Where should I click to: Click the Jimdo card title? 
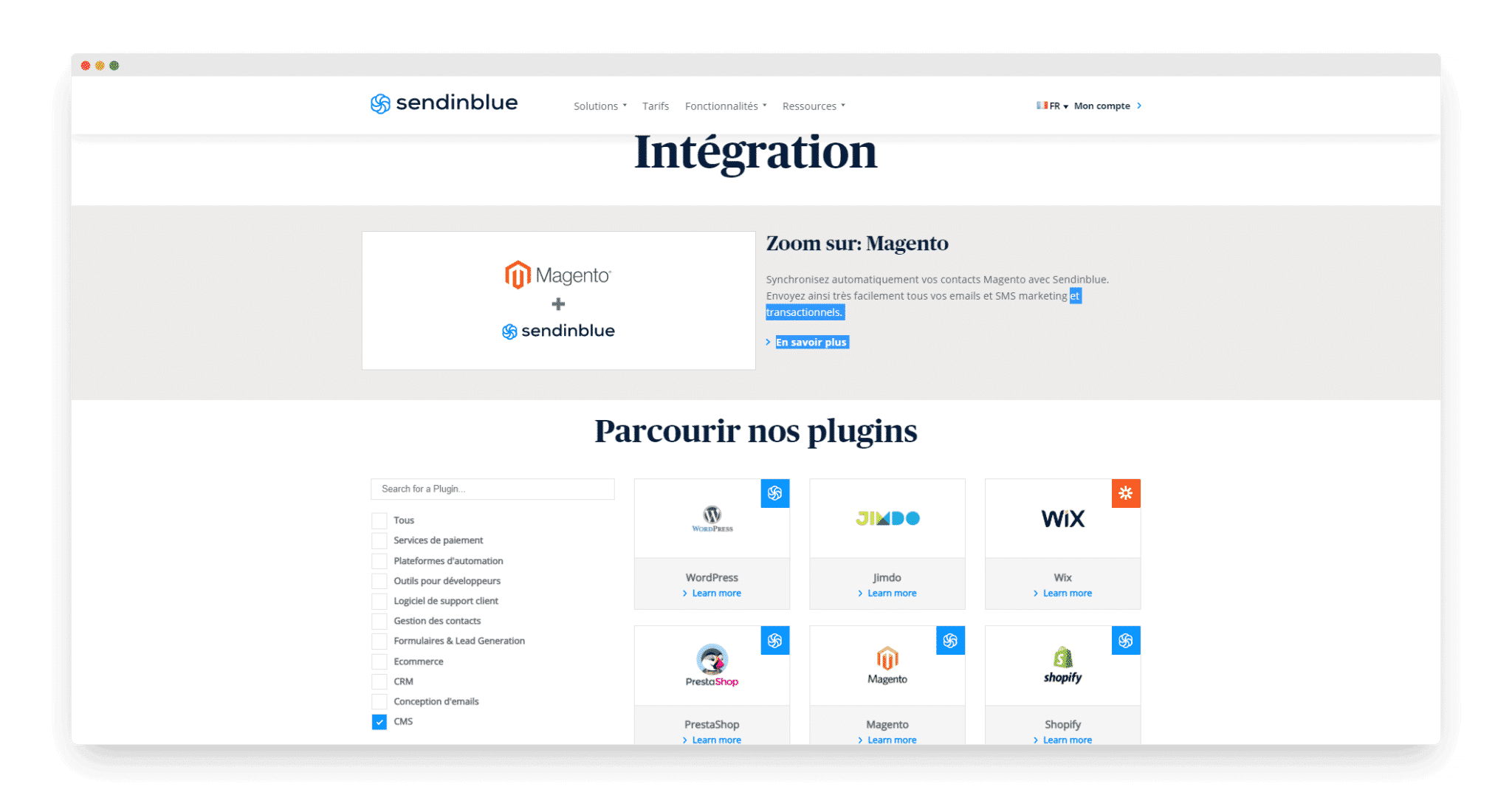[x=887, y=577]
